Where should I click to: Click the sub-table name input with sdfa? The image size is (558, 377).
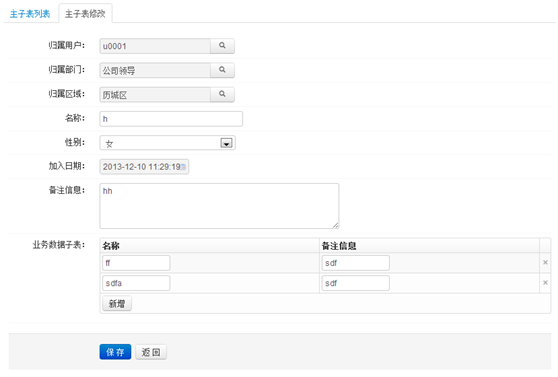136,283
